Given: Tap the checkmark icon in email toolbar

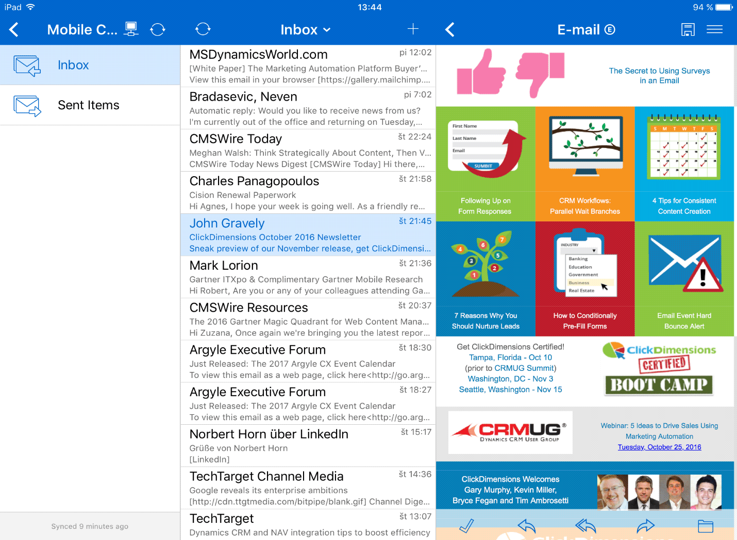Looking at the screenshot, I should click(x=466, y=525).
